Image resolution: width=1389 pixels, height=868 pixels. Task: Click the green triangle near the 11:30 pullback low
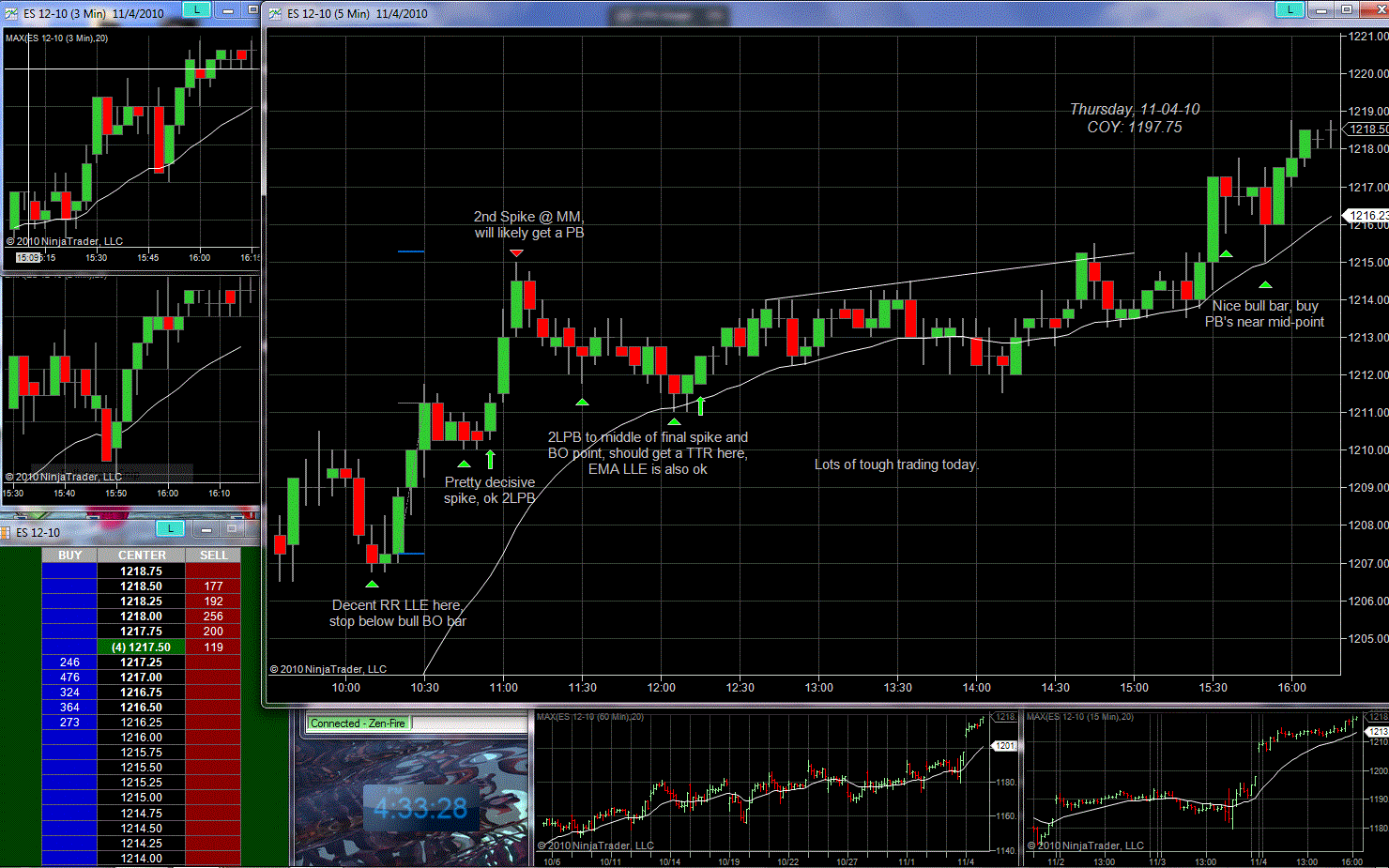[582, 402]
